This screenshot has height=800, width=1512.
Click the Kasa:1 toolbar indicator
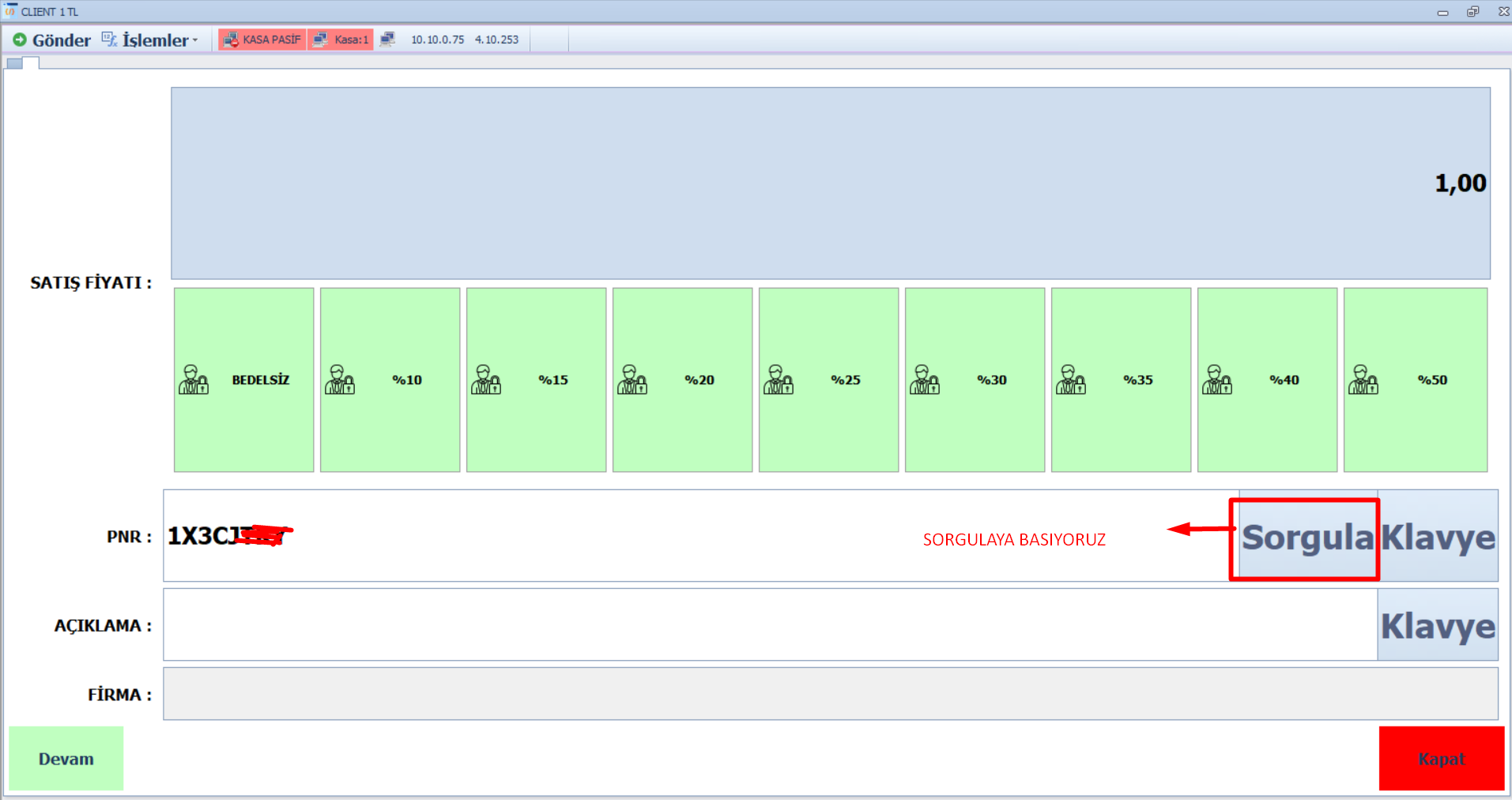click(x=341, y=40)
